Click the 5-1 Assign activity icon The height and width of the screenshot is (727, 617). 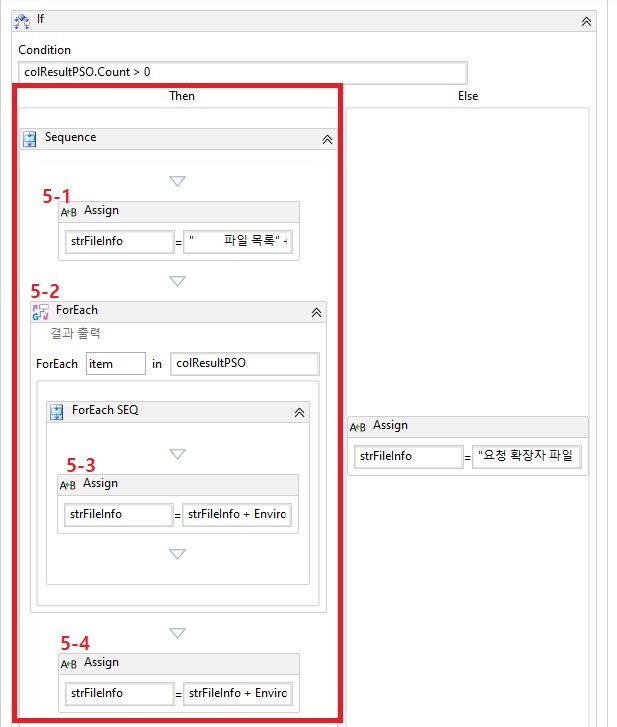tap(68, 211)
